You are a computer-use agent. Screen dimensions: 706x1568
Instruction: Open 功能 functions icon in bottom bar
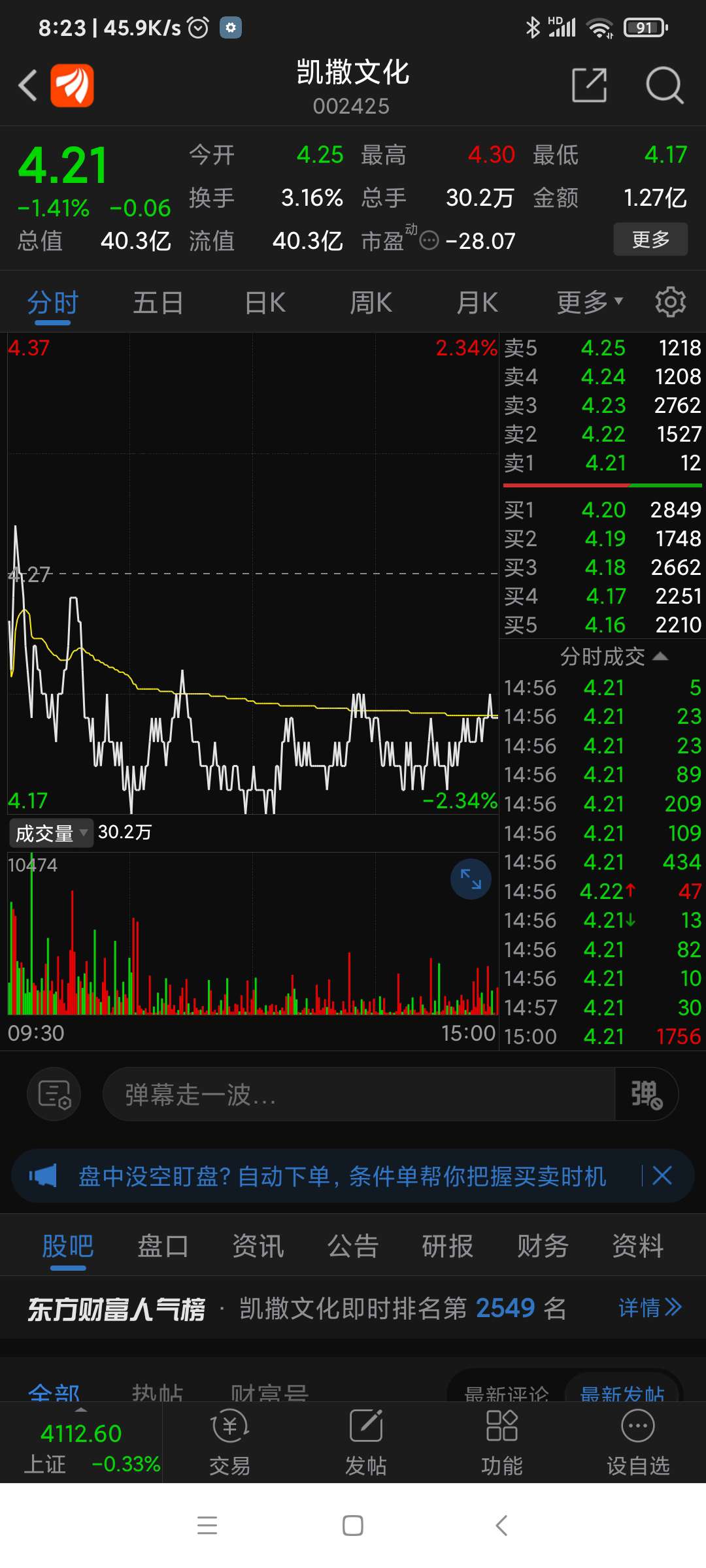click(x=502, y=1442)
